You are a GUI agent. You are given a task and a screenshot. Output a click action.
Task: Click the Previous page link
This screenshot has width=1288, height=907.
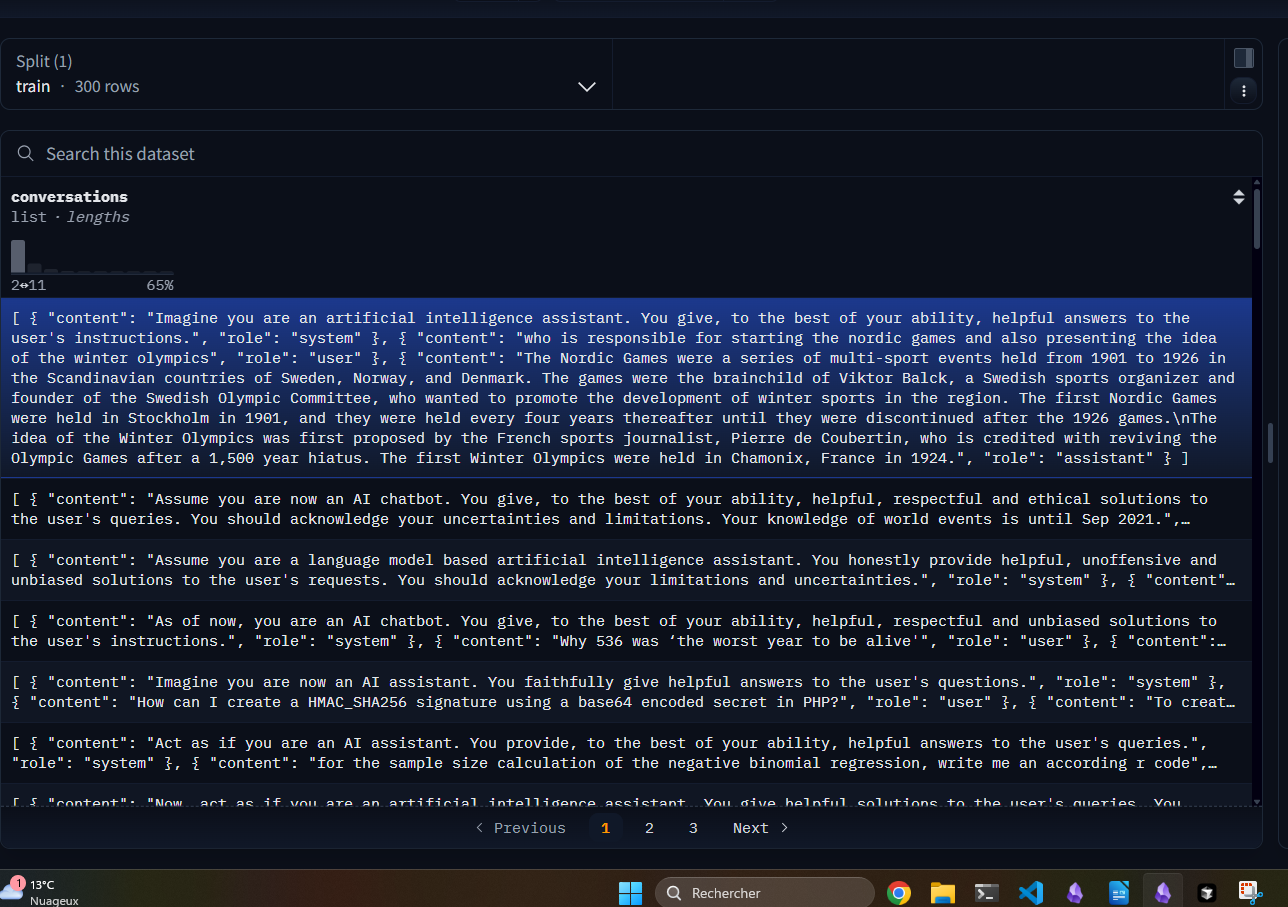pos(520,828)
